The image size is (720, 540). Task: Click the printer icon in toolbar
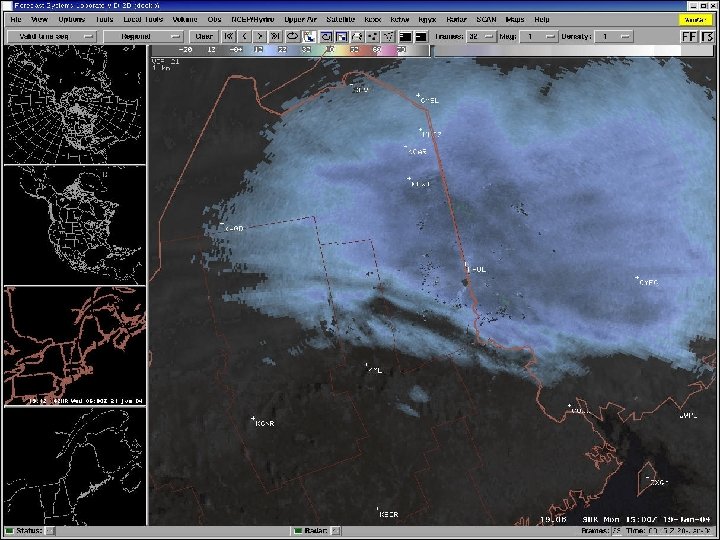click(357, 36)
